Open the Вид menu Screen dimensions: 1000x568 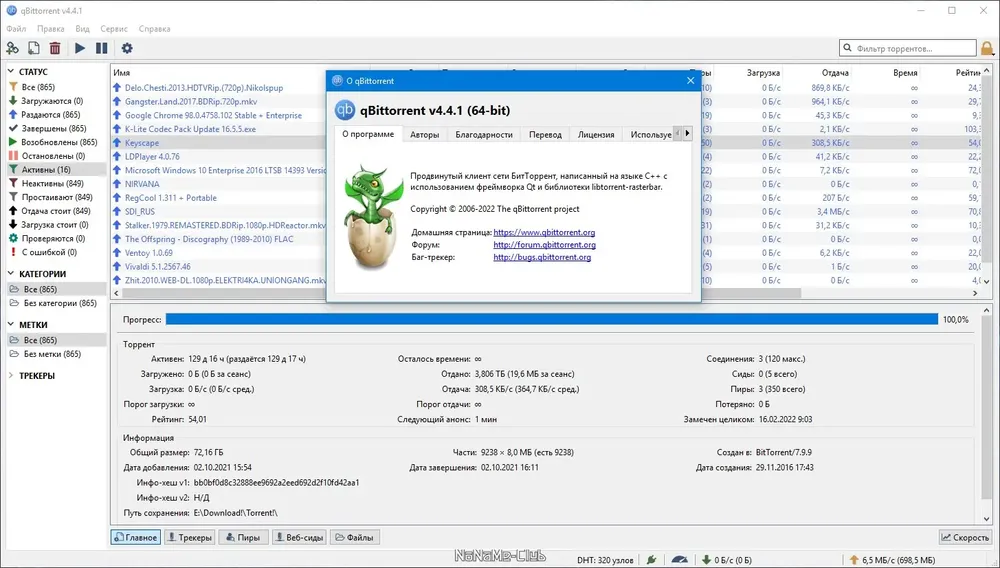(x=82, y=29)
